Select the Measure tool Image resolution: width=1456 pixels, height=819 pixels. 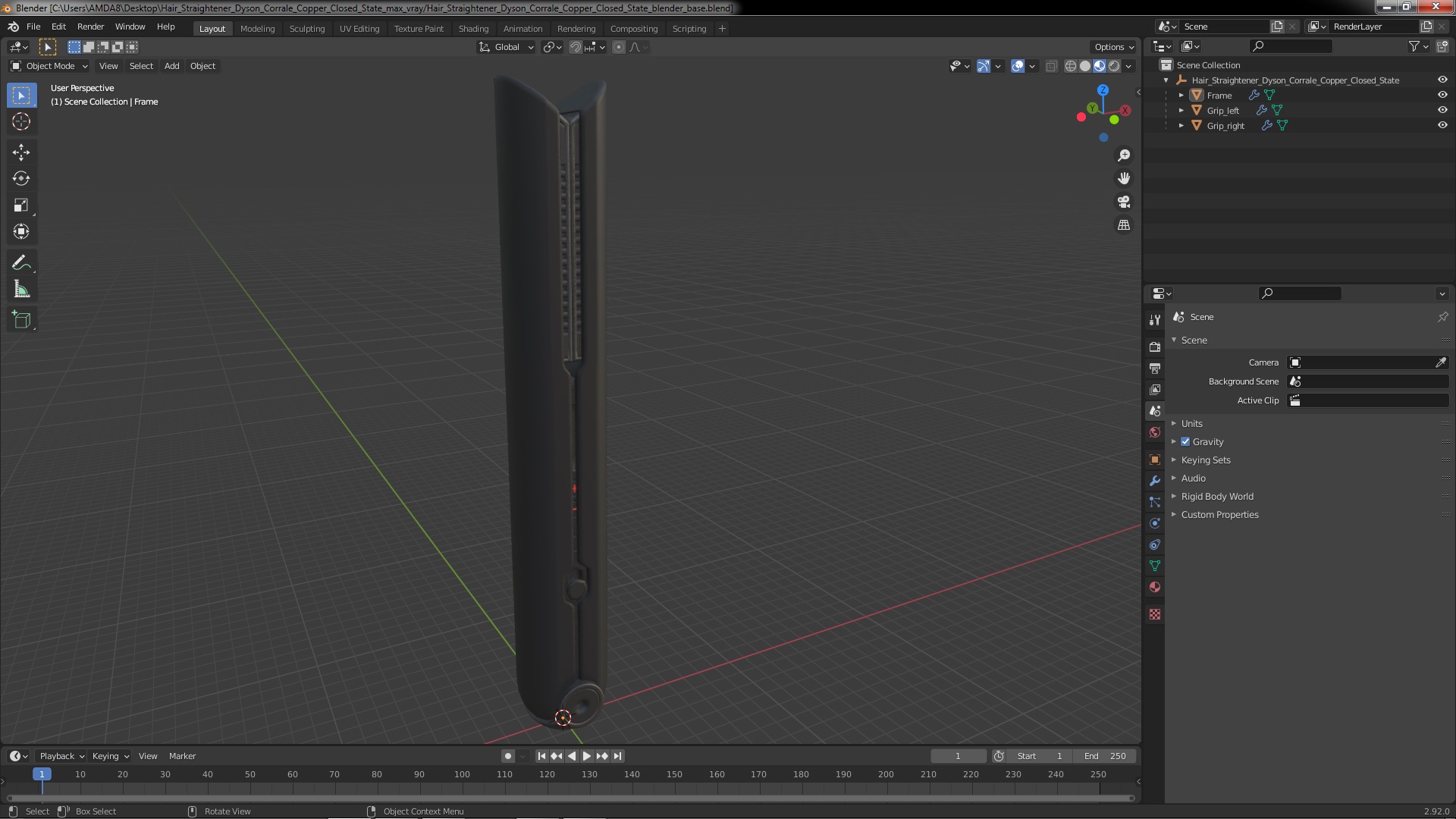click(x=21, y=290)
